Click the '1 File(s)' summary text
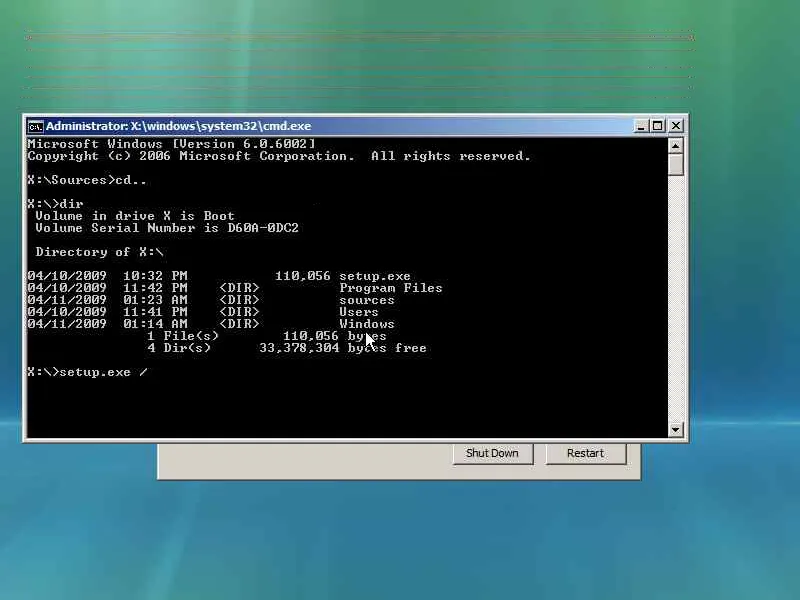 pos(183,336)
